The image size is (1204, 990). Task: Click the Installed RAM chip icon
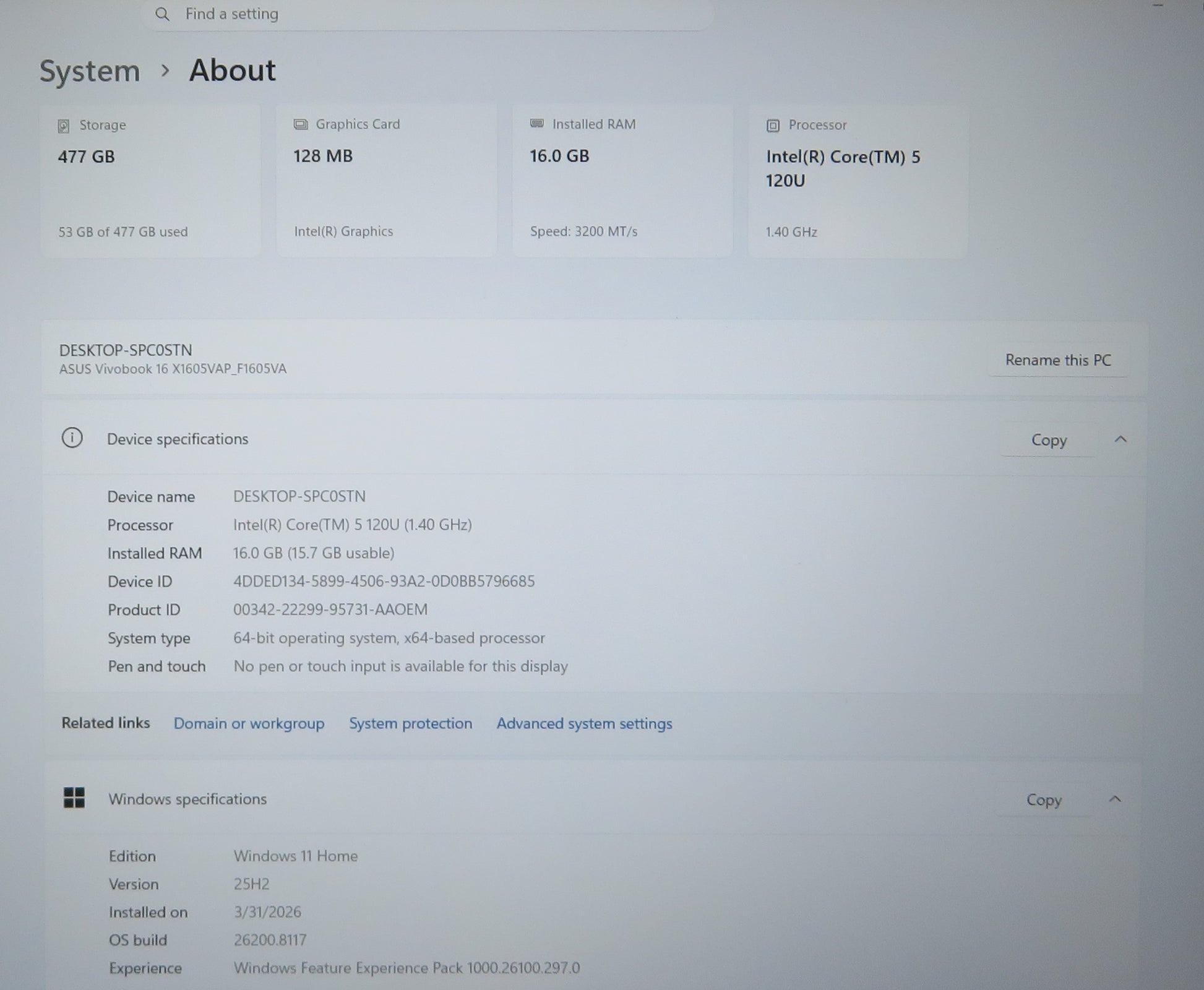[537, 124]
